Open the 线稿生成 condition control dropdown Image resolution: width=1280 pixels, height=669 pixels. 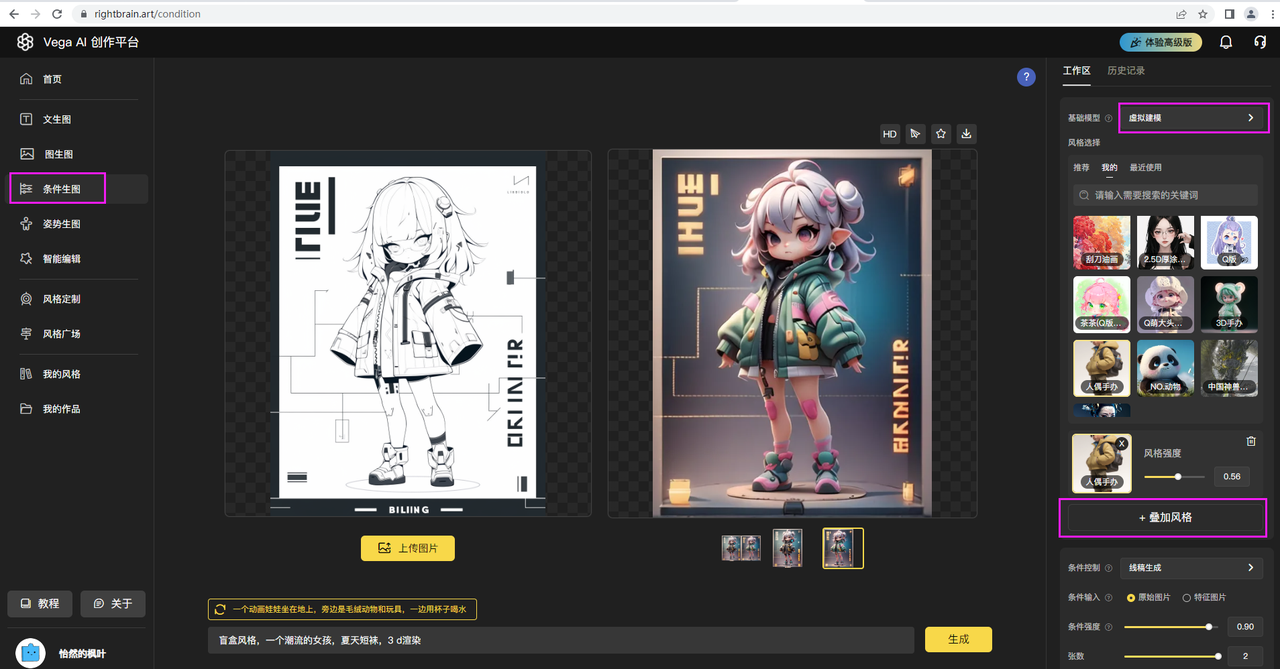pos(1192,568)
